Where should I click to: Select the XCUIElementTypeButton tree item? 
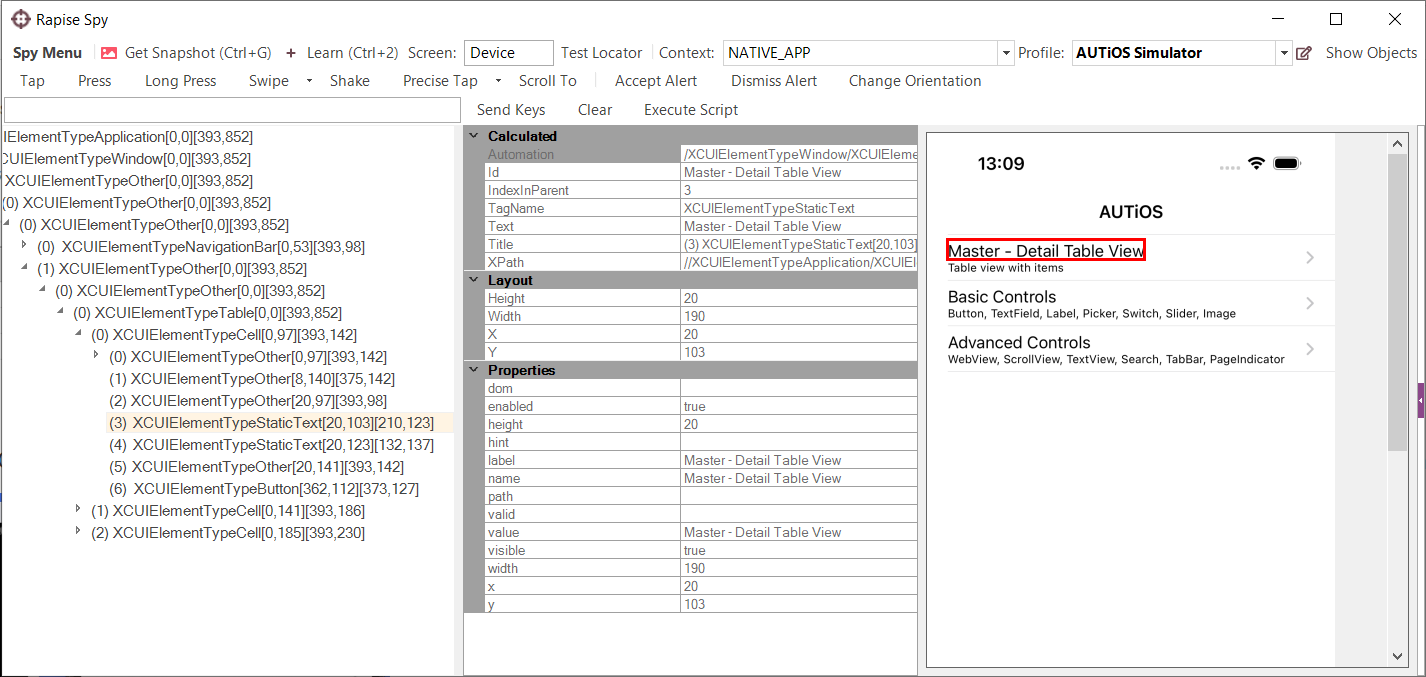click(x=275, y=489)
